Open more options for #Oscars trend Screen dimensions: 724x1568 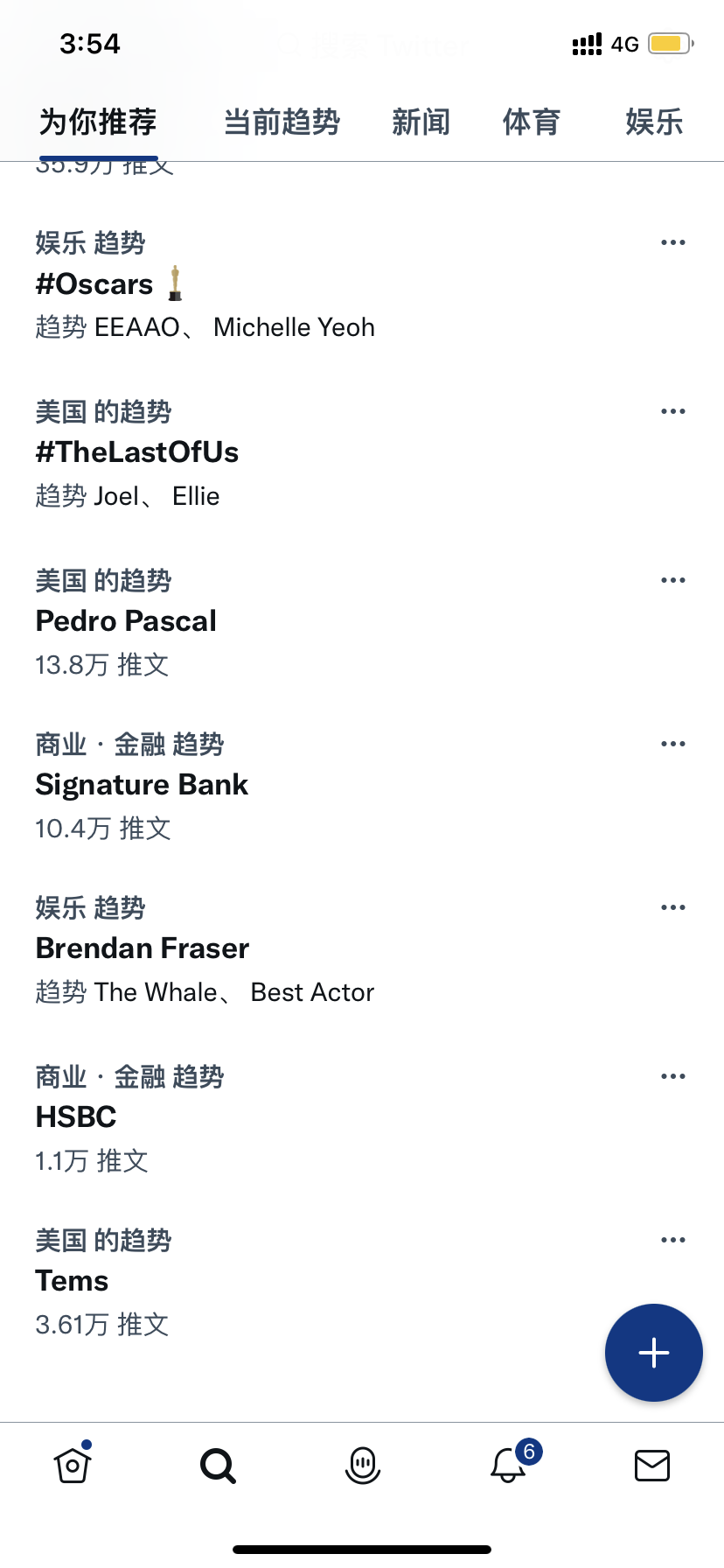point(673,242)
